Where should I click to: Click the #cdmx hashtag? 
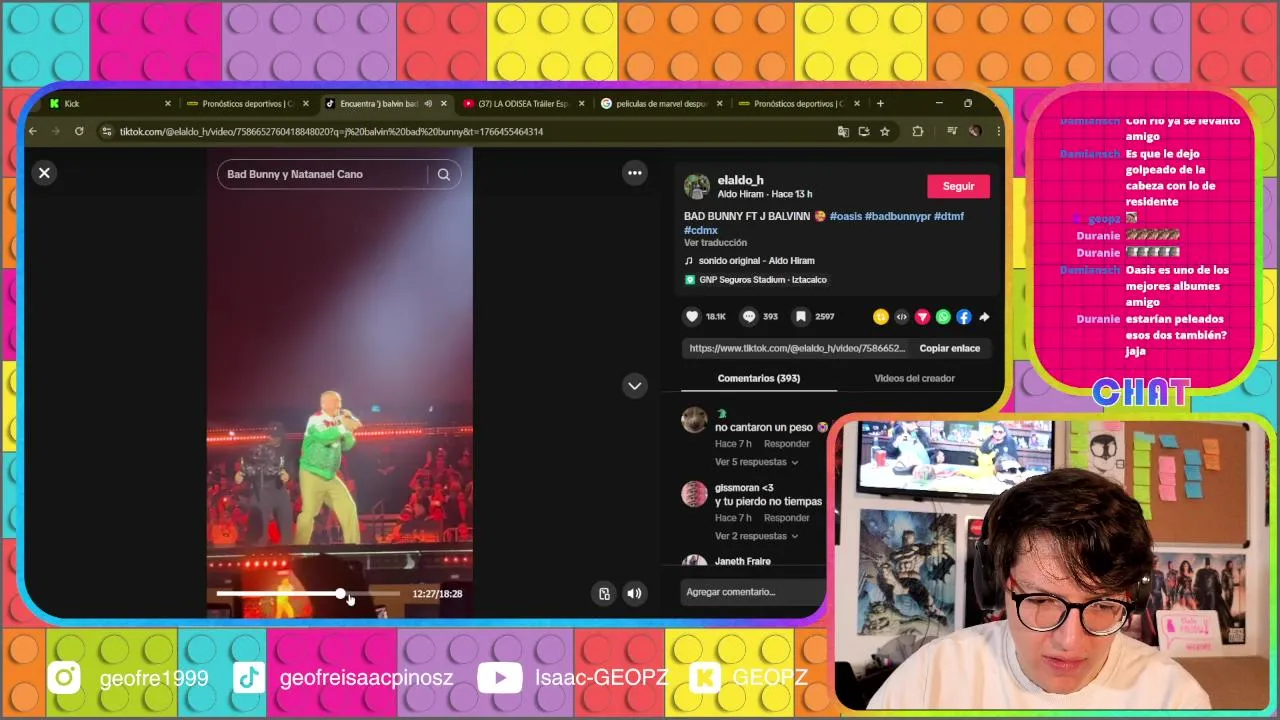(700, 230)
